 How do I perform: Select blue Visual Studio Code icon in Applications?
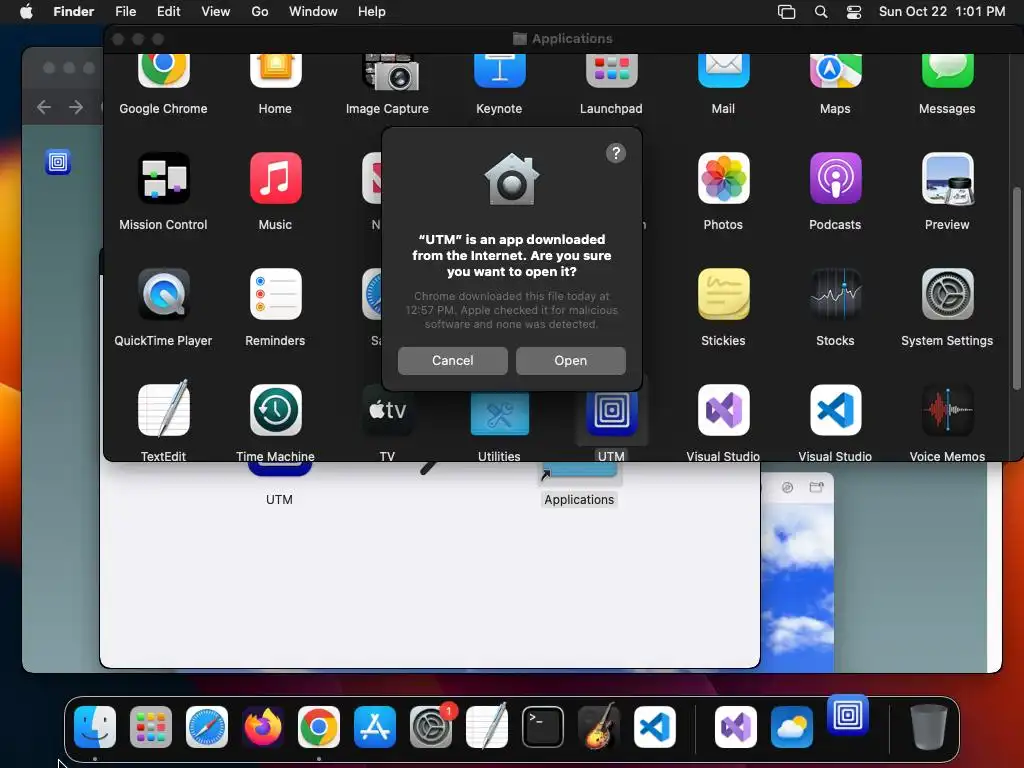pyautogui.click(x=835, y=409)
